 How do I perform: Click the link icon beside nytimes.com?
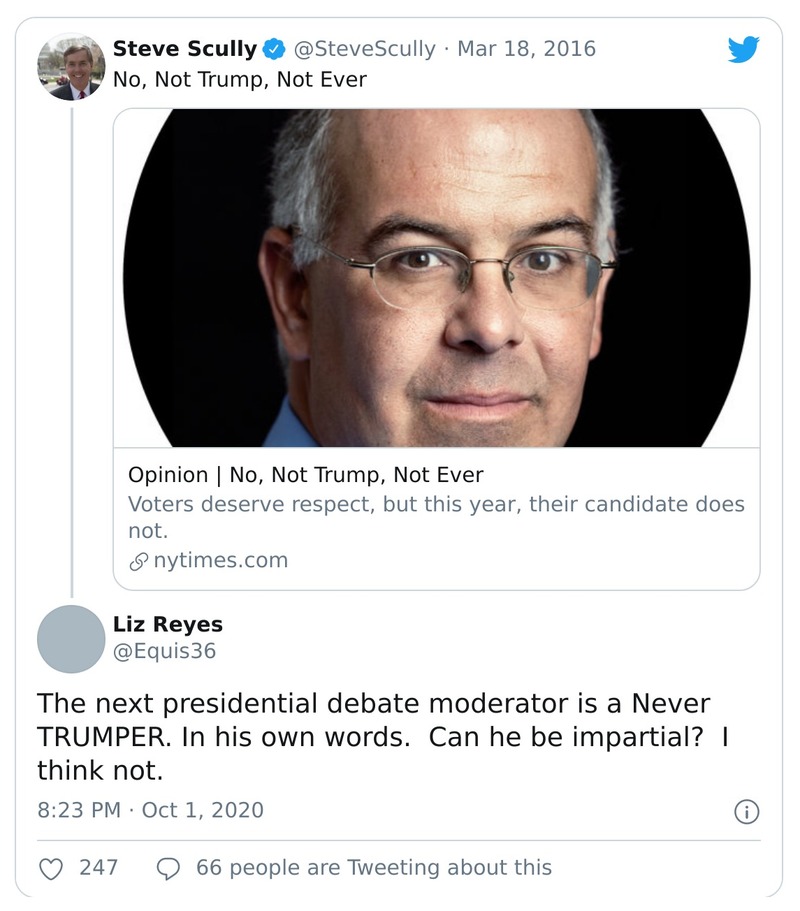(138, 561)
